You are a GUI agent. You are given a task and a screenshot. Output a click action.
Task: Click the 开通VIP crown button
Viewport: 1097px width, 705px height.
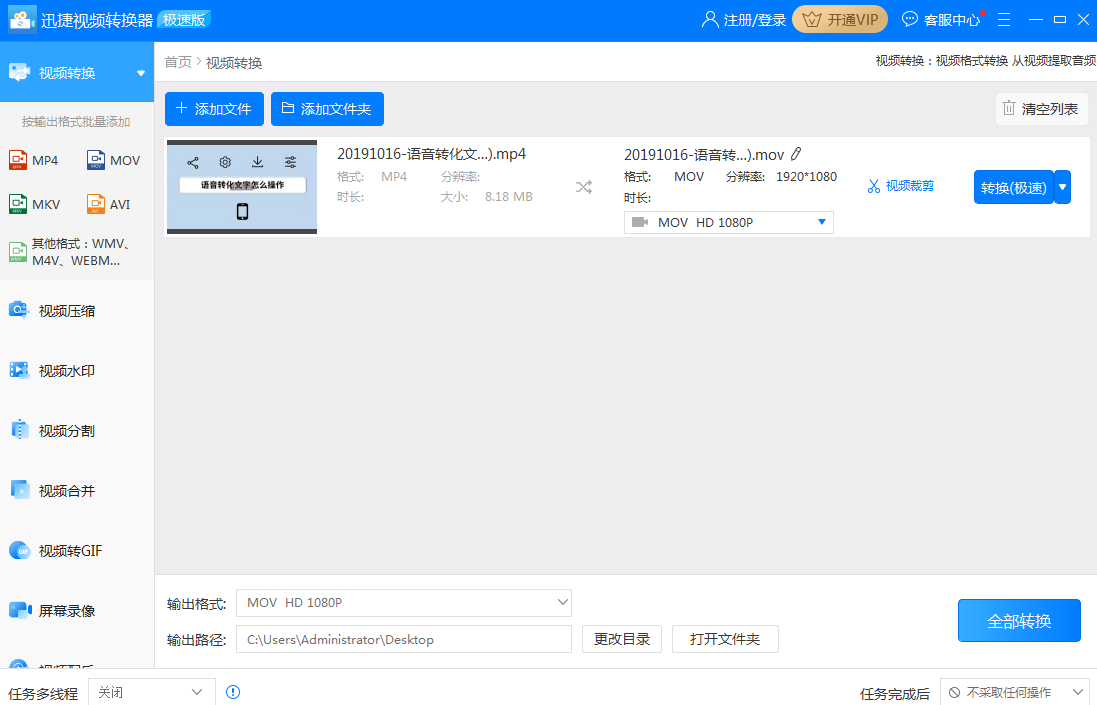(x=840, y=20)
